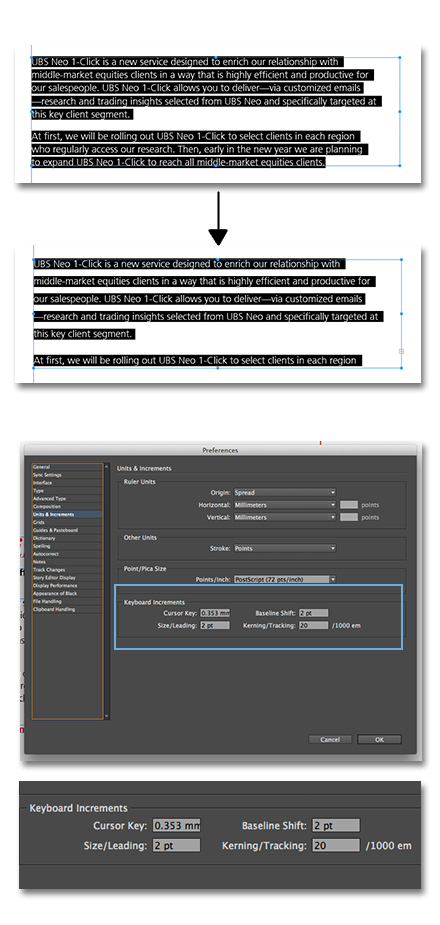
Task: Click the Baseline Shift field in Preferences dialog
Action: [313, 614]
